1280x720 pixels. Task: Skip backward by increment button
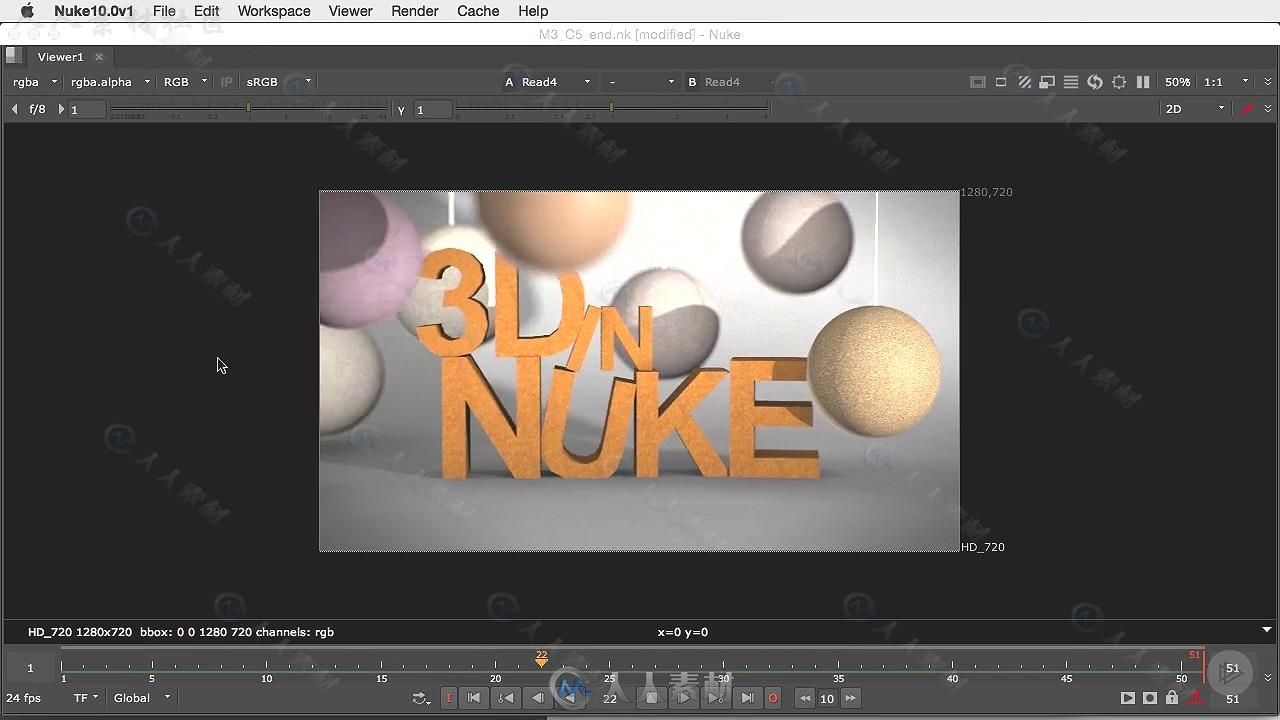[805, 698]
